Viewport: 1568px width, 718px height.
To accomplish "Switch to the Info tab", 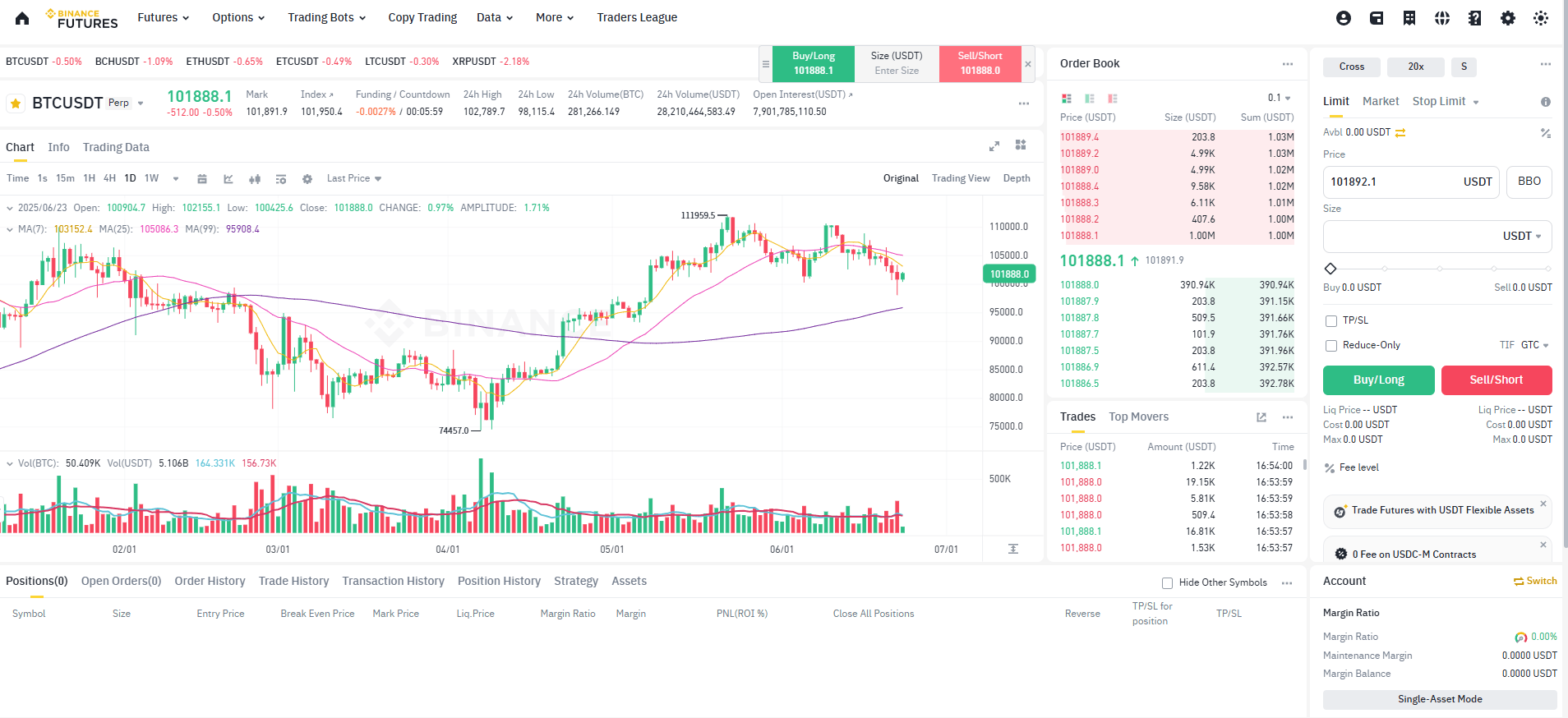I will pyautogui.click(x=58, y=147).
